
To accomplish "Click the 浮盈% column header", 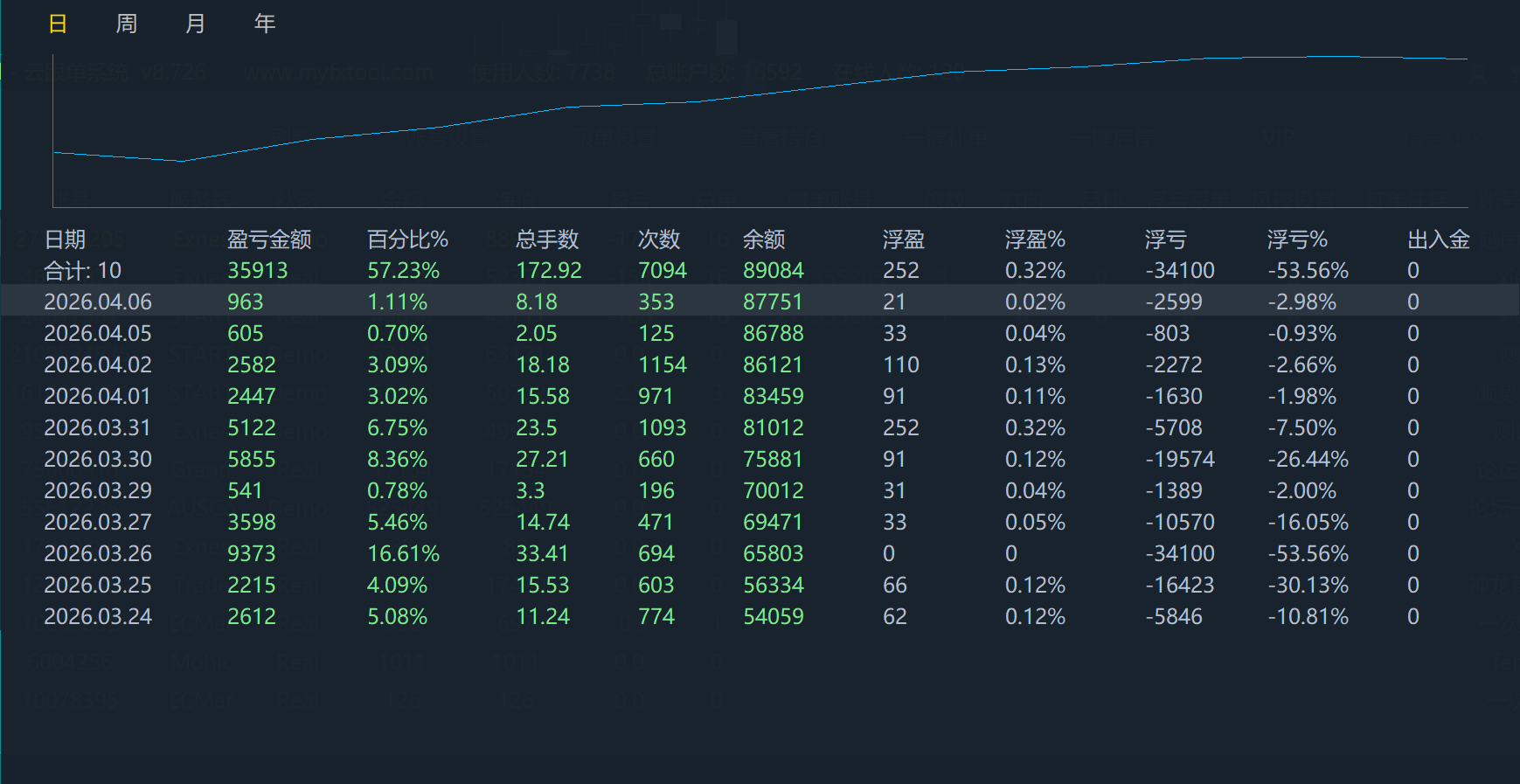I will tap(1035, 239).
